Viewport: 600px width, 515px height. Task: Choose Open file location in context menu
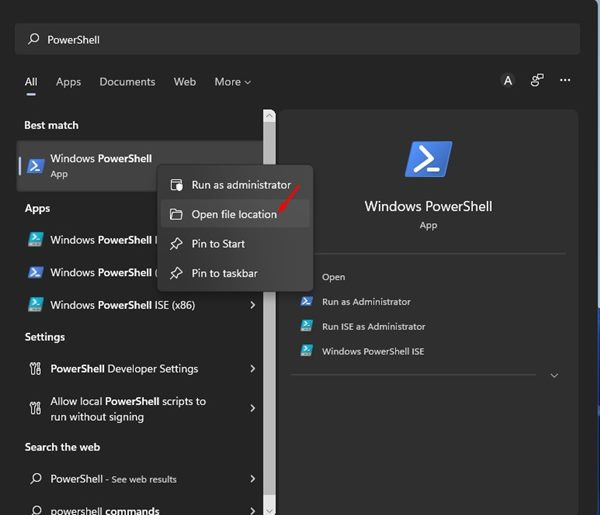coord(235,214)
